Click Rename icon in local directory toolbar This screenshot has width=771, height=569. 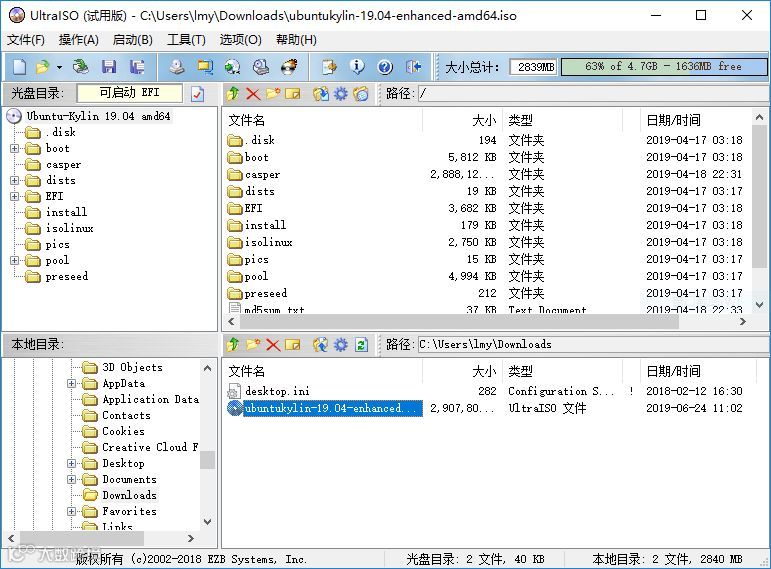coord(293,345)
